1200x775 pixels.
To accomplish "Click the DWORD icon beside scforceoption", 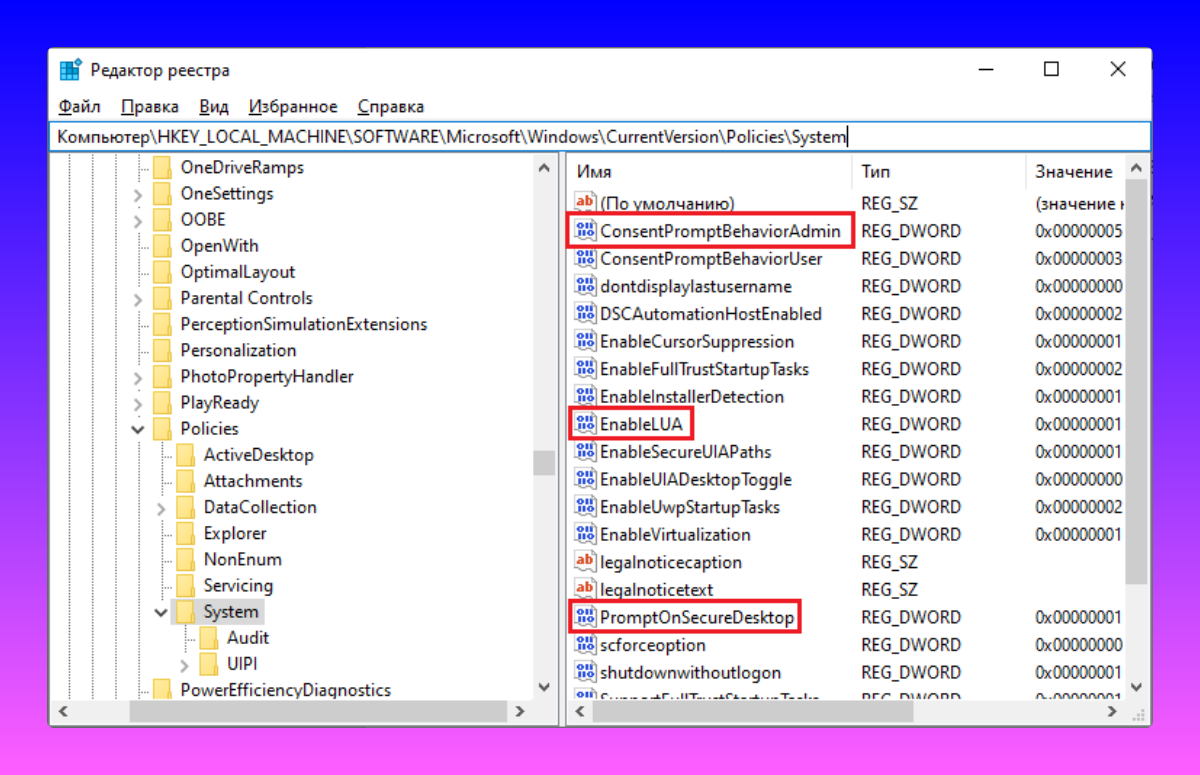I will [585, 645].
